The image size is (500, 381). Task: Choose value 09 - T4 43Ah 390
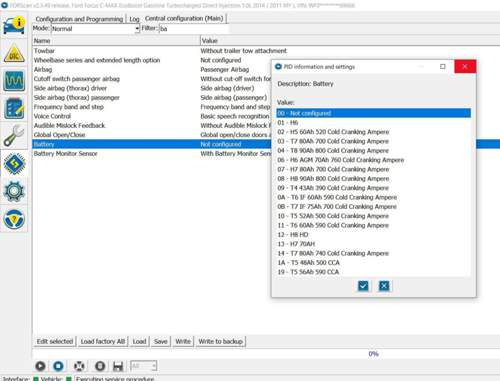point(373,188)
